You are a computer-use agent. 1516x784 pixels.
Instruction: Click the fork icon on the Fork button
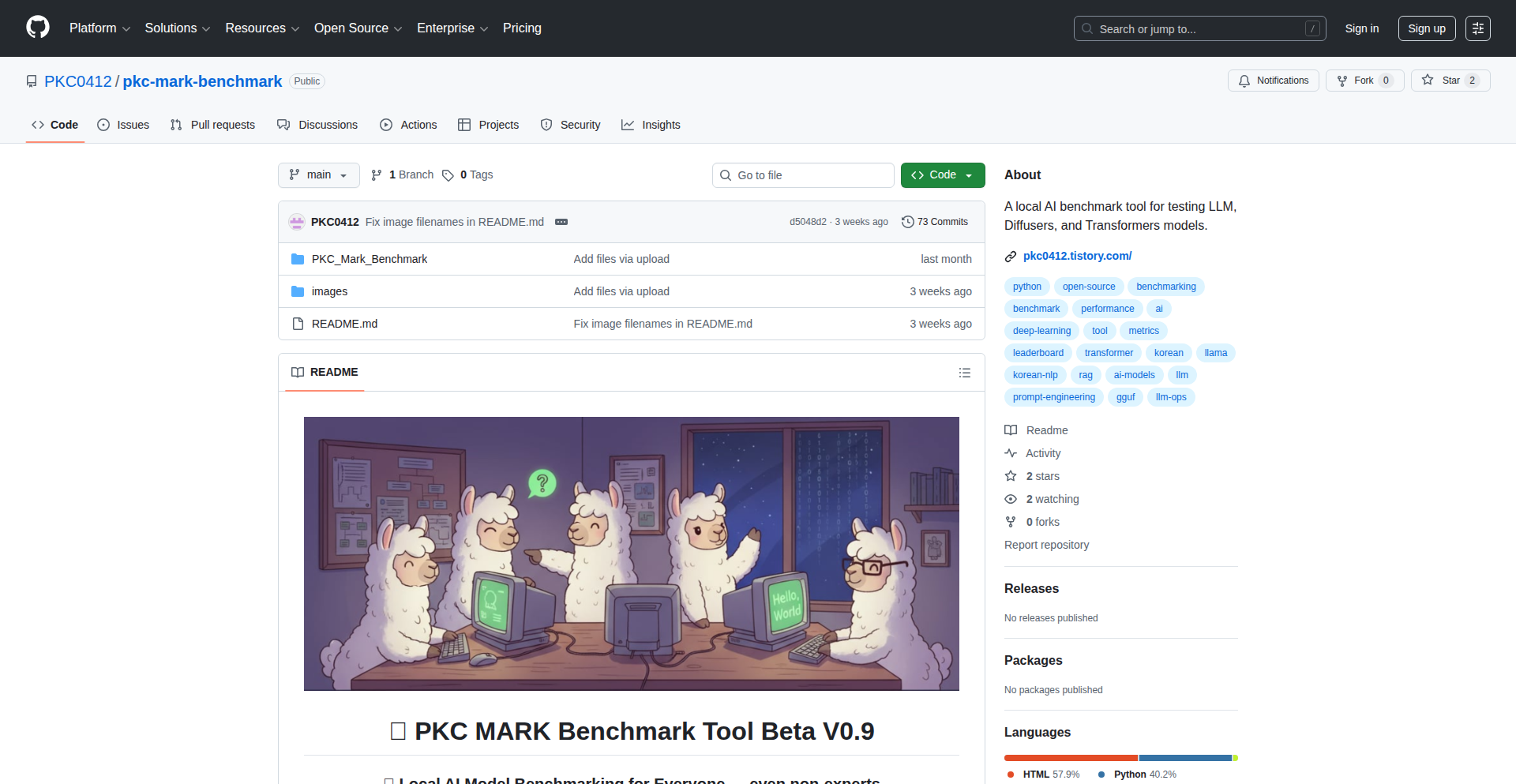tap(1342, 81)
